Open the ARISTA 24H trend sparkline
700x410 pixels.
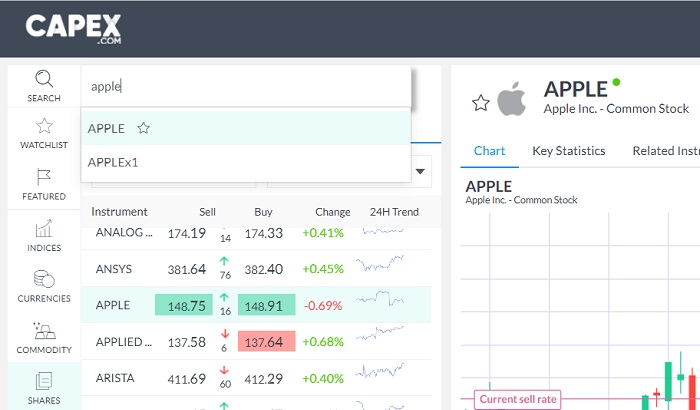coord(380,371)
